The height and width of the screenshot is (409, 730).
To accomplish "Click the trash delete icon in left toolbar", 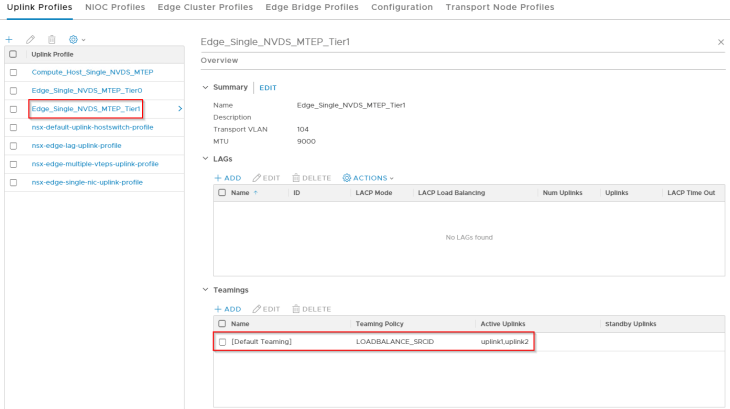I will pos(51,39).
